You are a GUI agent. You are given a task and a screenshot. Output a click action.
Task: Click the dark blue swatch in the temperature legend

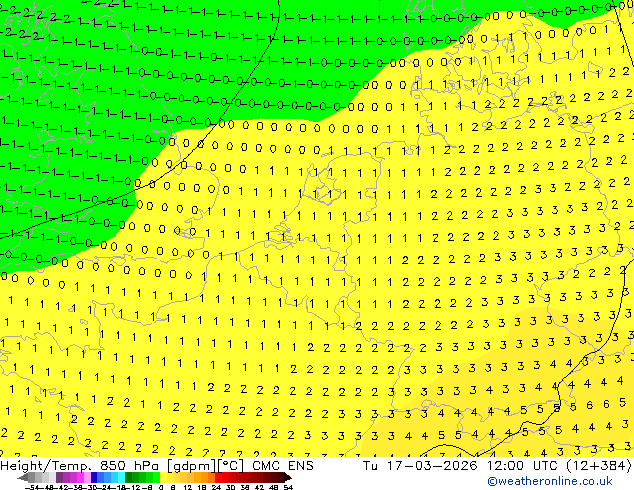pyautogui.click(x=94, y=478)
